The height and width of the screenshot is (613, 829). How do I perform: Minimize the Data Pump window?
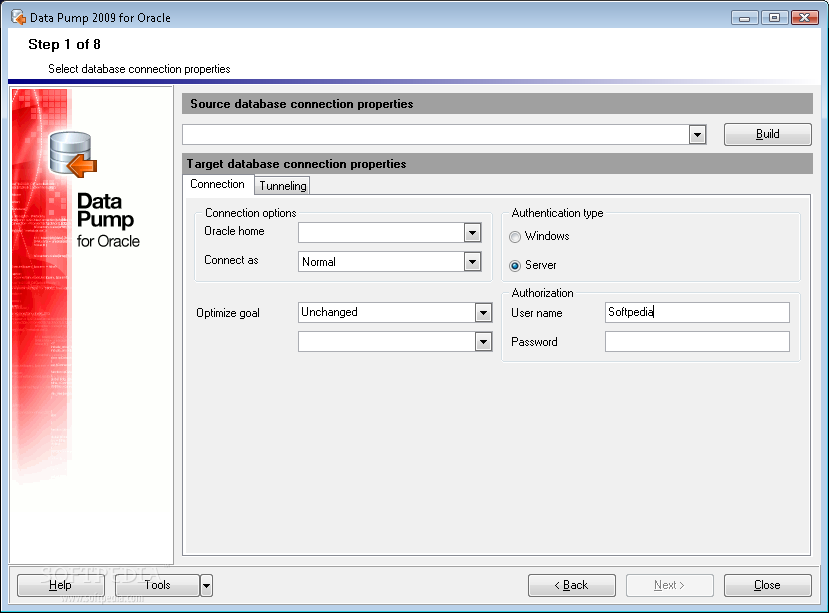click(745, 18)
